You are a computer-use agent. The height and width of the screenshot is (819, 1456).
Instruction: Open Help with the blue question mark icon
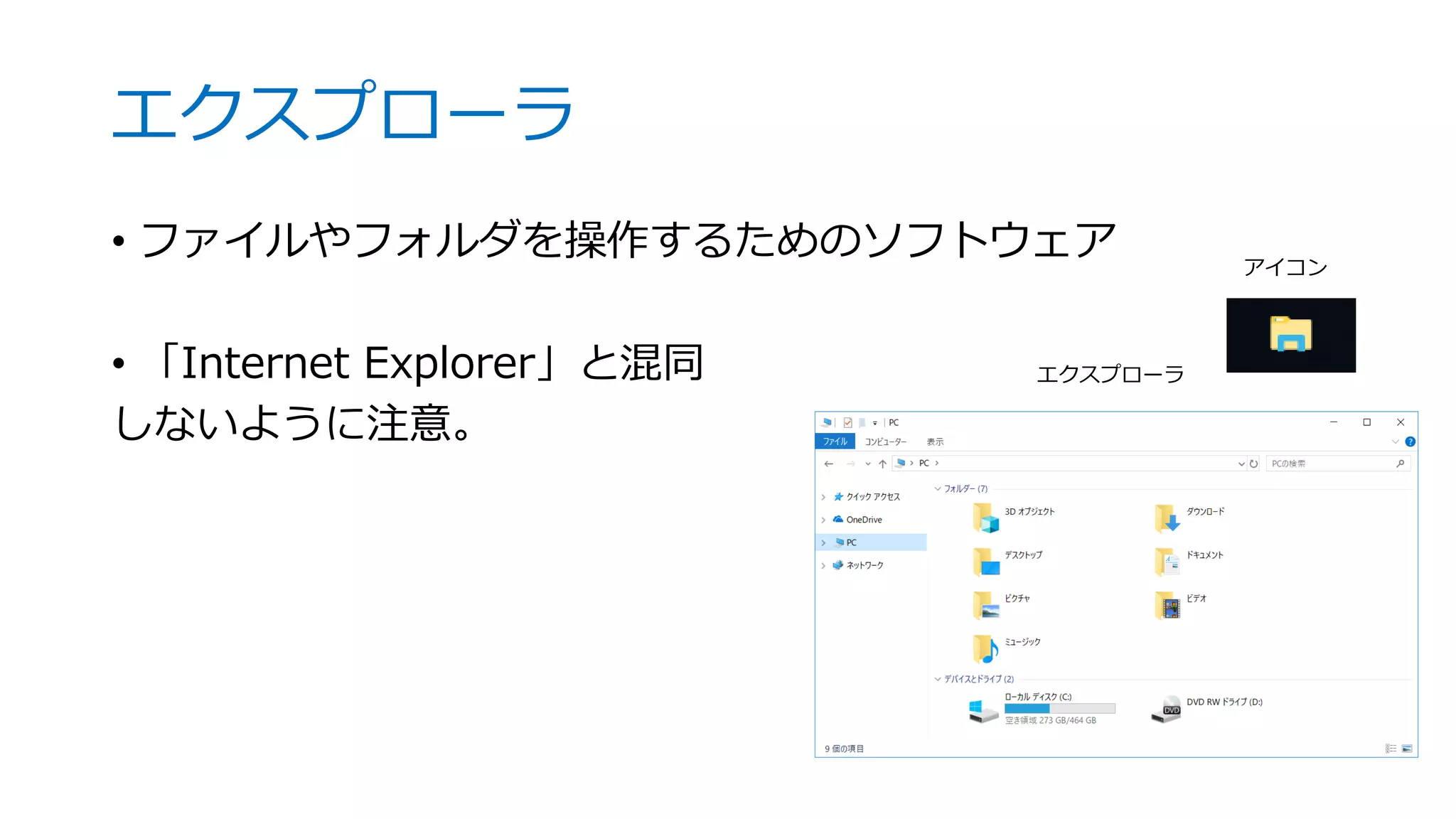(1410, 441)
